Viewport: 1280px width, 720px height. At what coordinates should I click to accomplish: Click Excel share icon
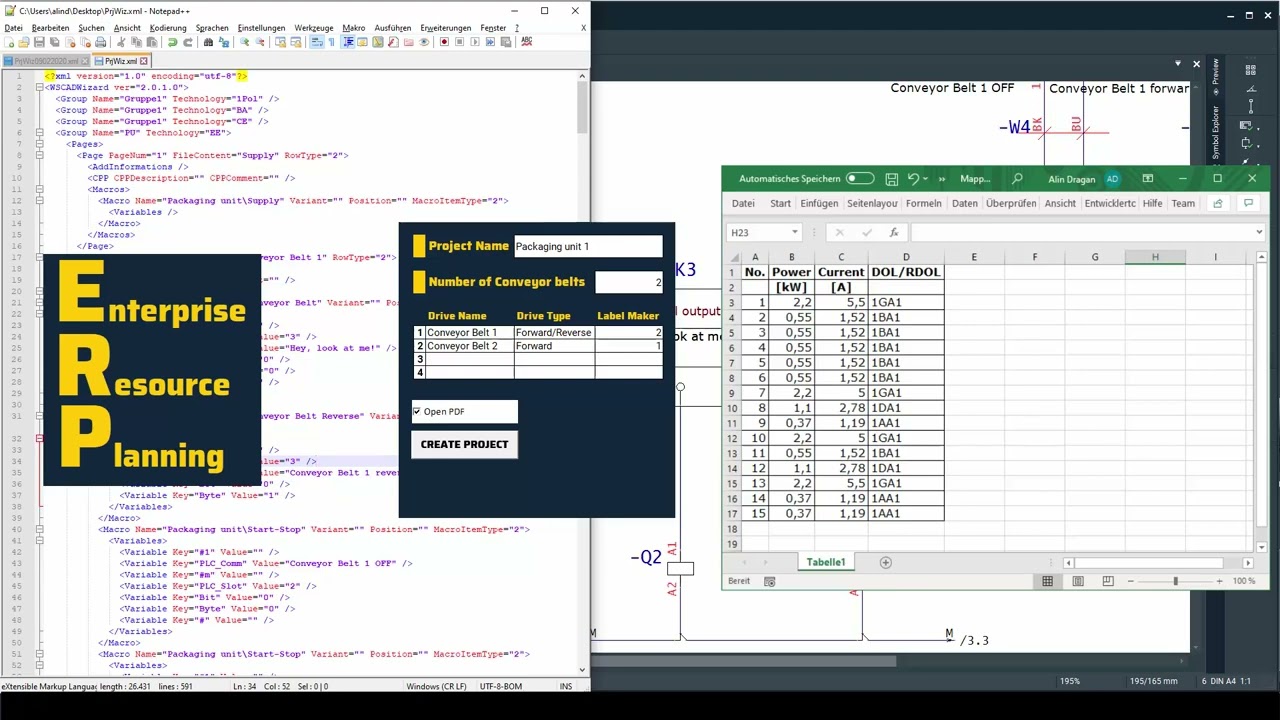click(1218, 203)
